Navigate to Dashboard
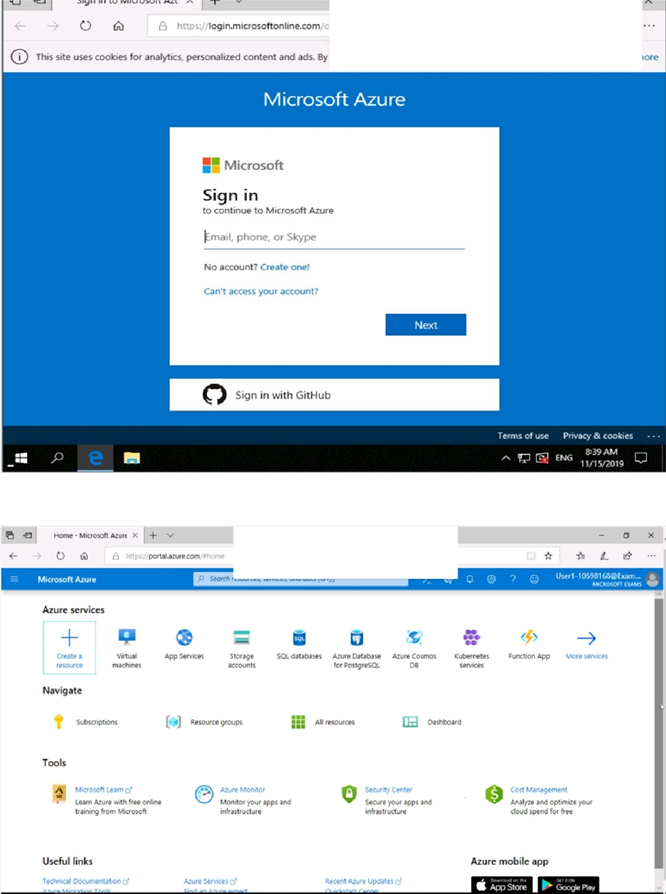The width and height of the screenshot is (666, 894). [x=432, y=722]
